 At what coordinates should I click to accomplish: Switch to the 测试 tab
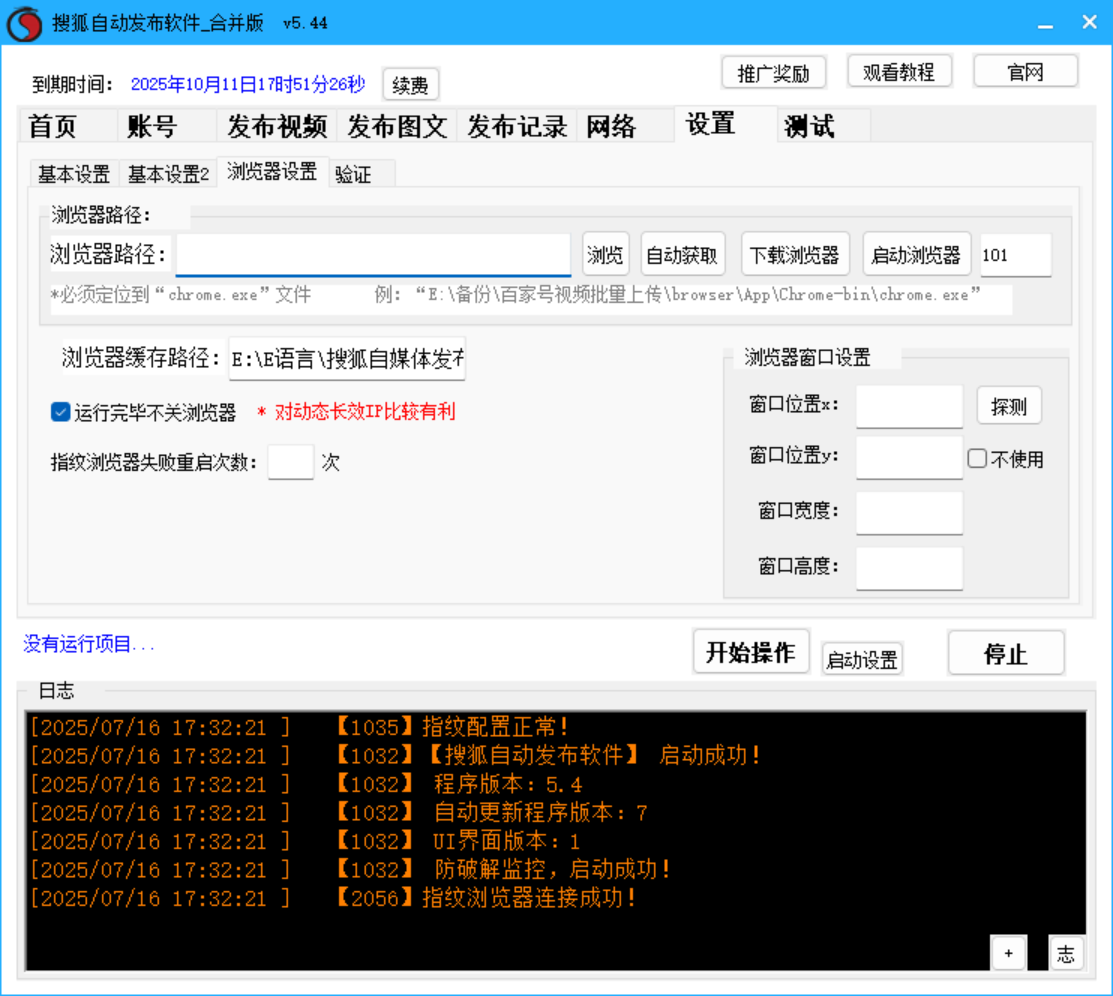[823, 126]
